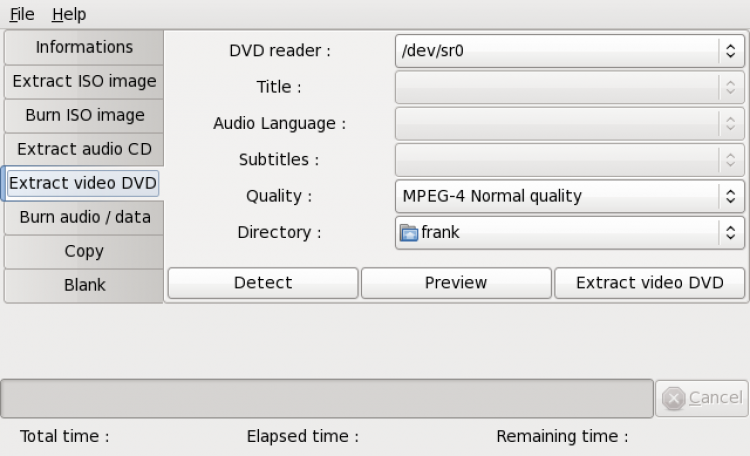Open the DVD reader dropdown
750x456 pixels.
point(570,51)
